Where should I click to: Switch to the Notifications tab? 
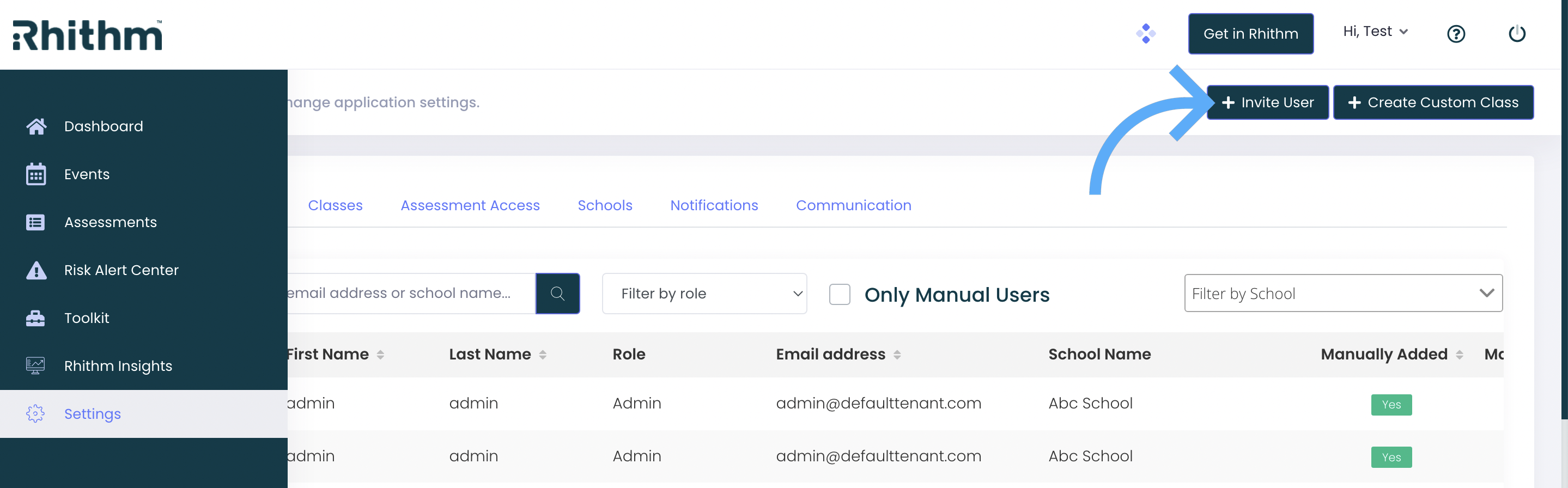(x=714, y=206)
